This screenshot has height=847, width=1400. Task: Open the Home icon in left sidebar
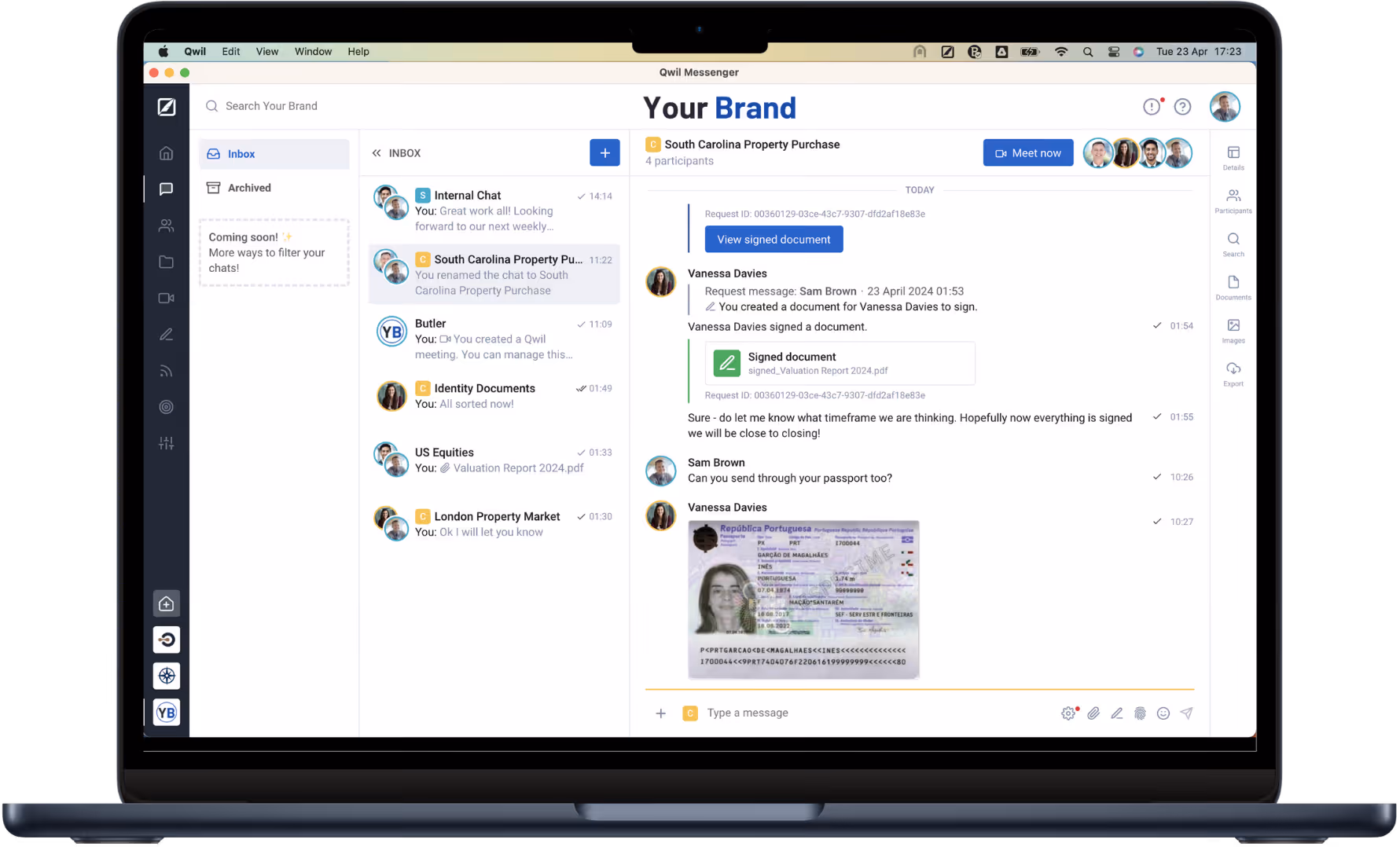point(166,153)
